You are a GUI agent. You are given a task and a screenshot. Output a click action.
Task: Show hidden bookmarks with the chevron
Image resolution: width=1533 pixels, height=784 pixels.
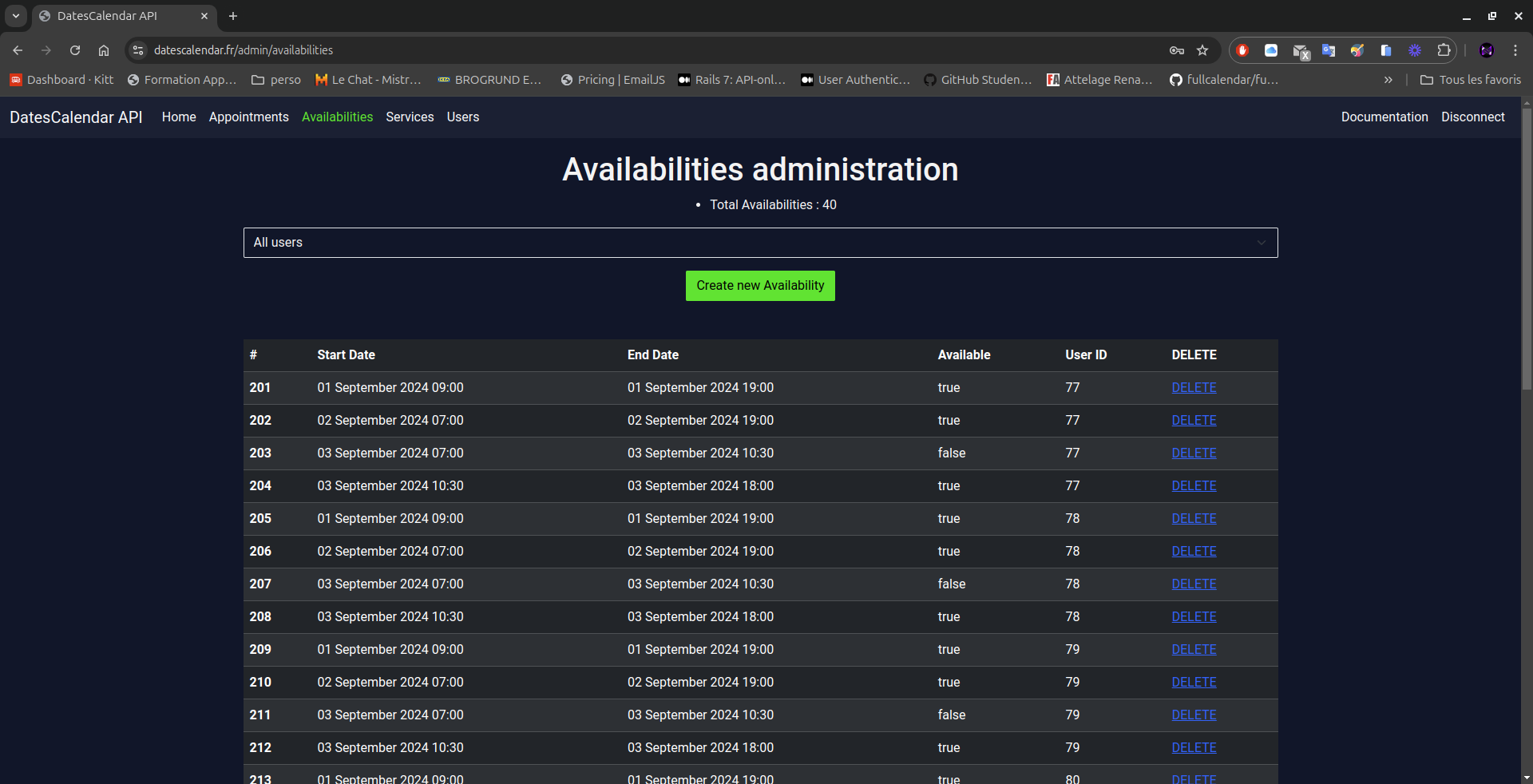pos(1388,80)
